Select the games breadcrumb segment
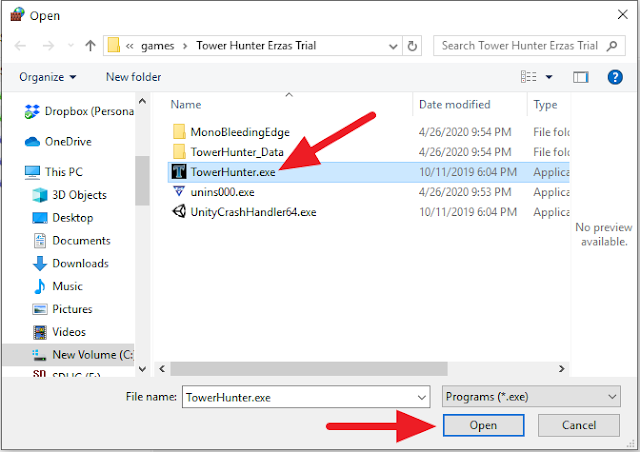The height and width of the screenshot is (452, 640). 158,46
